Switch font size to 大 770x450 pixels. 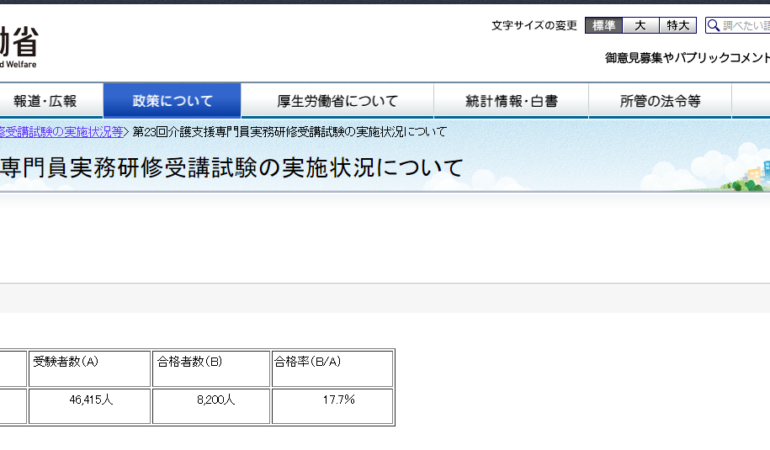640,26
